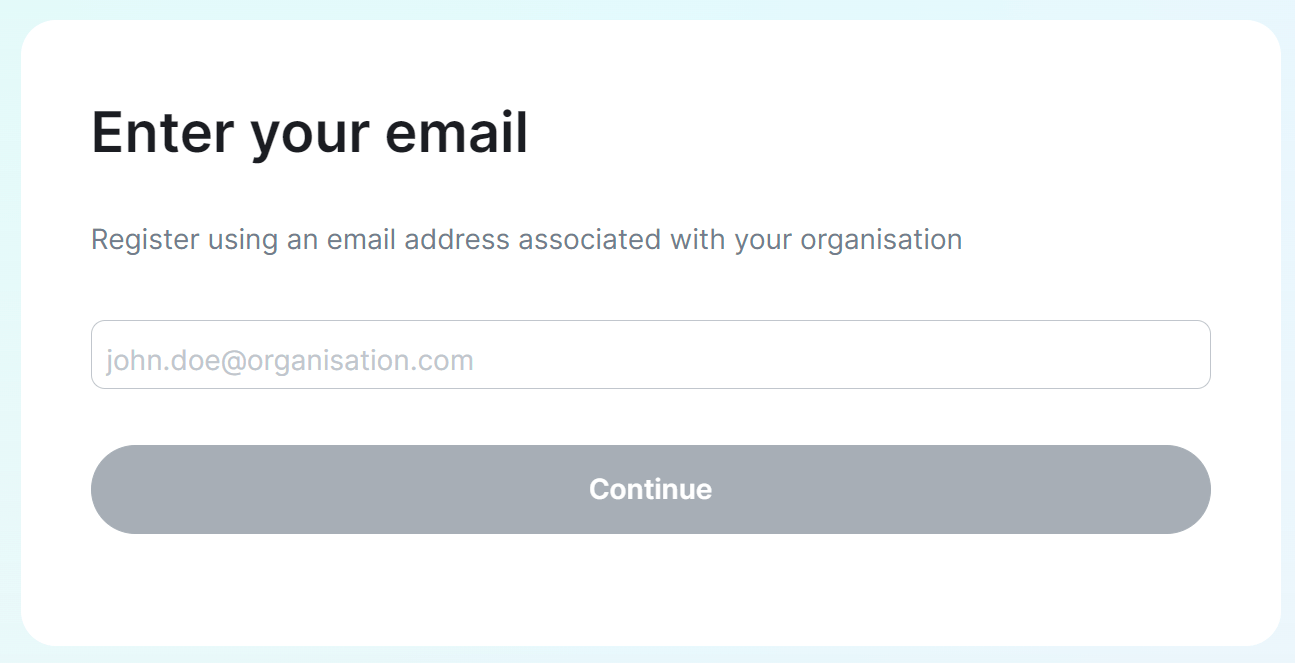Click the 'Enter your email' heading
This screenshot has height=663, width=1295.
pyautogui.click(x=310, y=134)
